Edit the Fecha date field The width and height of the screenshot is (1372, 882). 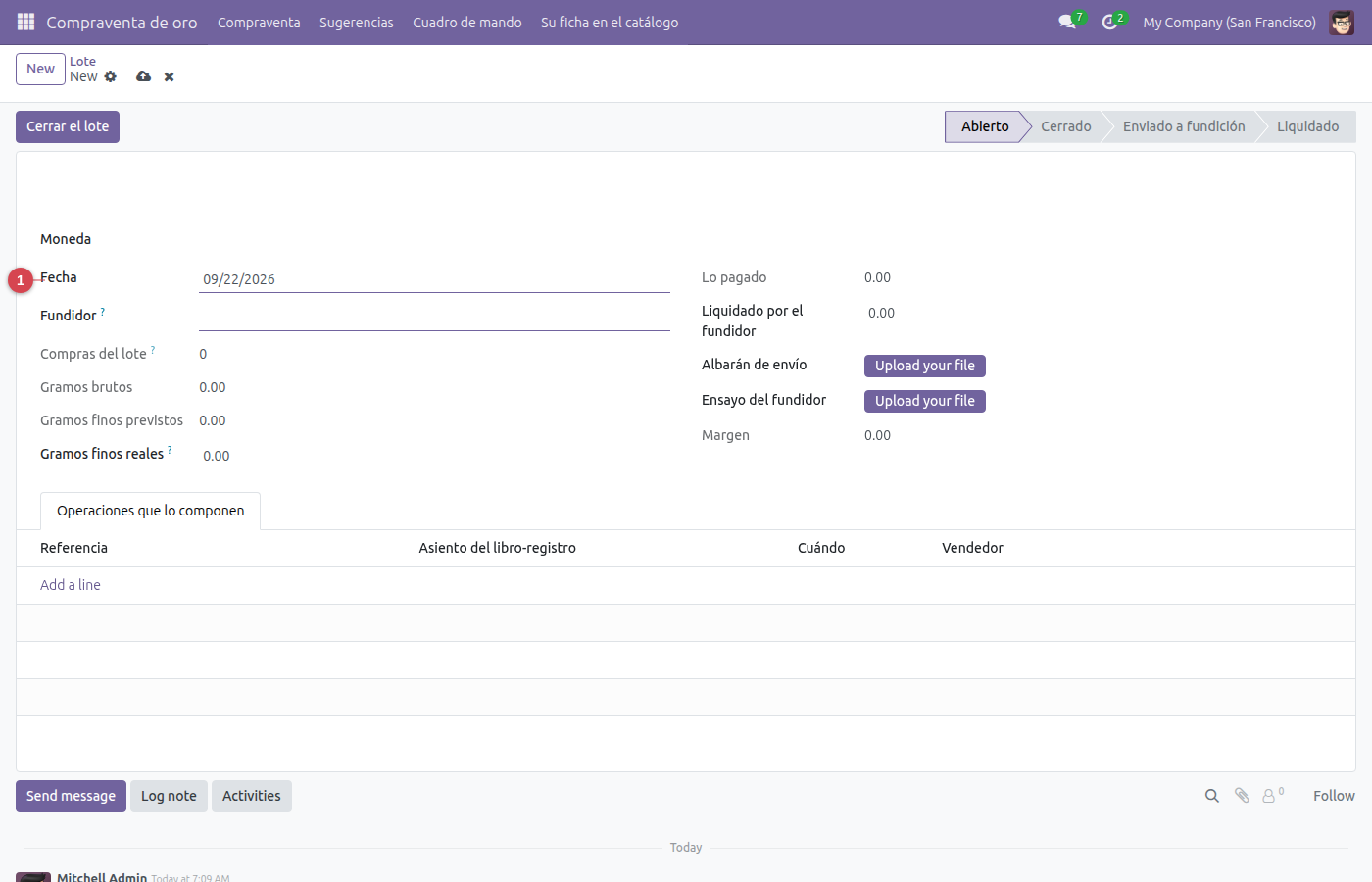click(x=434, y=279)
